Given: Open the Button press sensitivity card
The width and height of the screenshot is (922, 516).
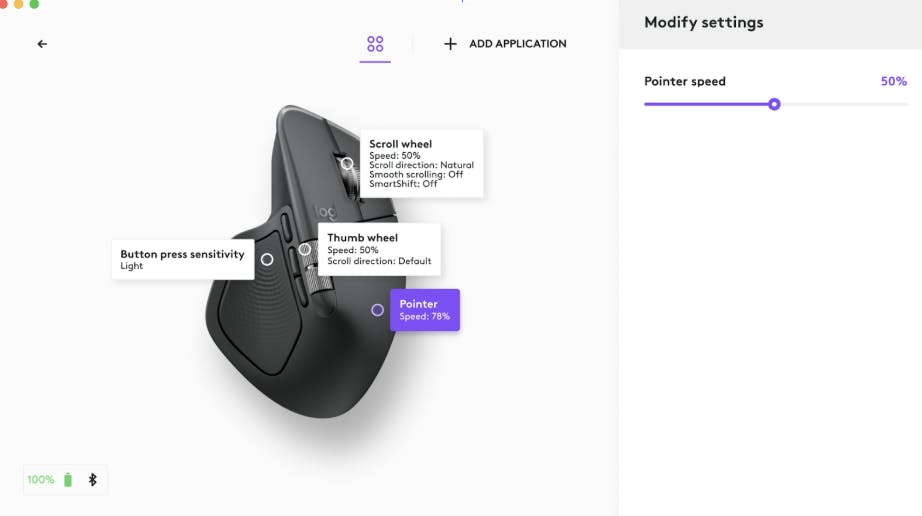Looking at the screenshot, I should point(183,259).
